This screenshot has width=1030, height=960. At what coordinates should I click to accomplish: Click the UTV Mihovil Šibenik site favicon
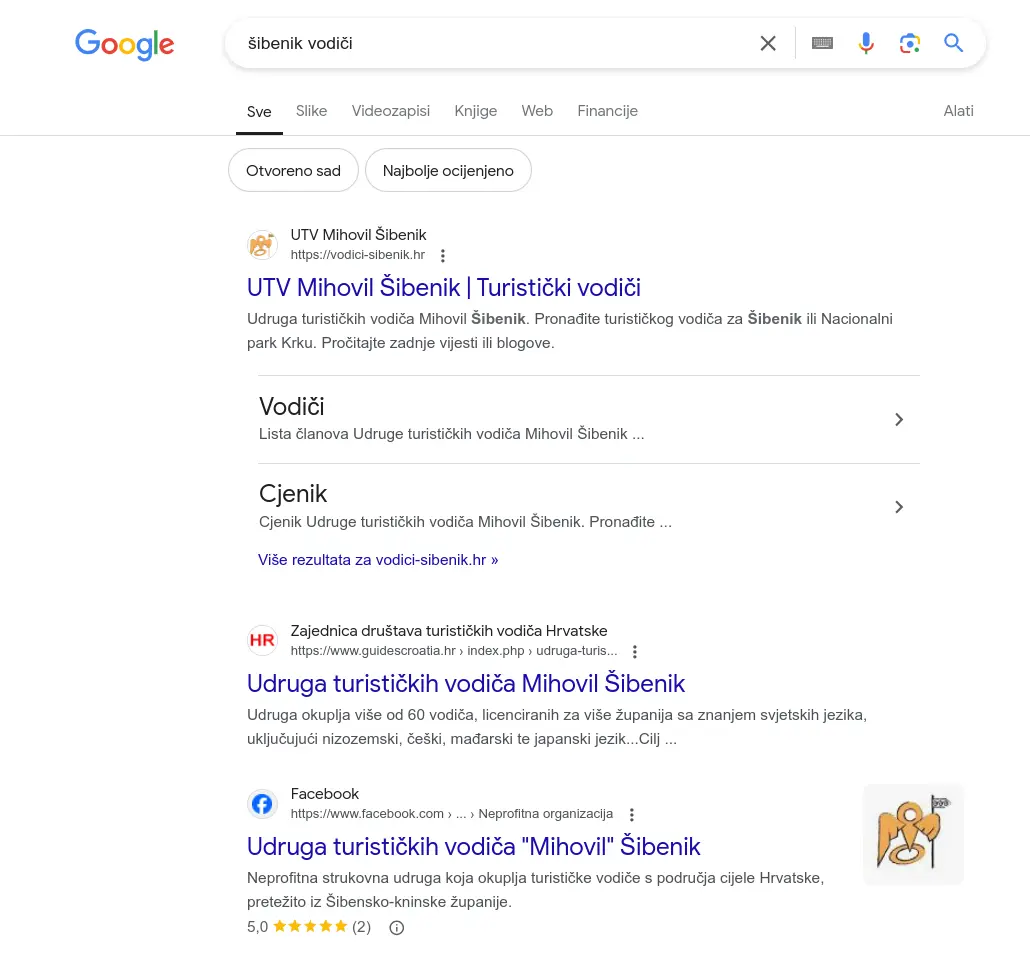262,245
